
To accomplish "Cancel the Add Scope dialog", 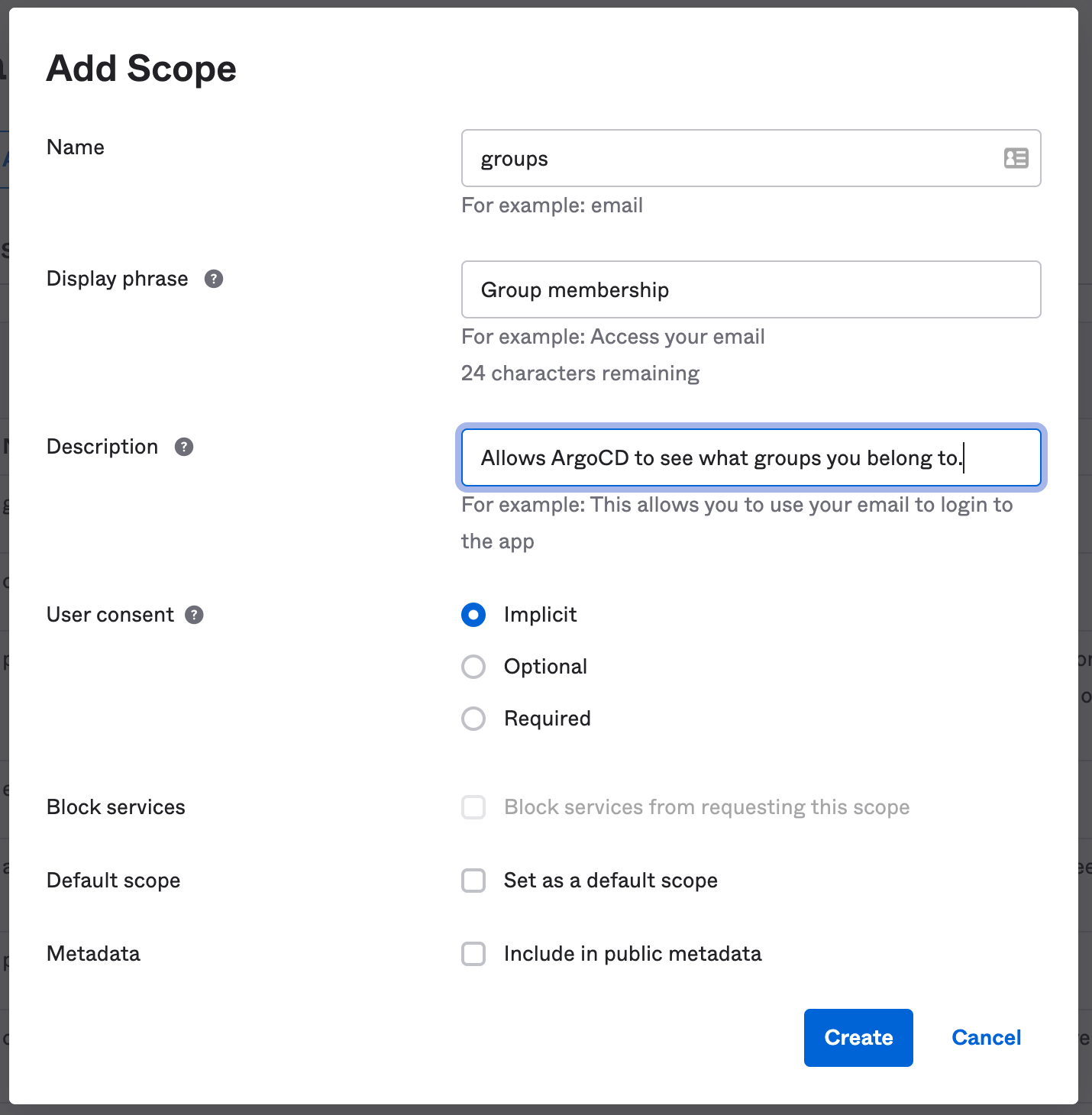I will 986,1037.
